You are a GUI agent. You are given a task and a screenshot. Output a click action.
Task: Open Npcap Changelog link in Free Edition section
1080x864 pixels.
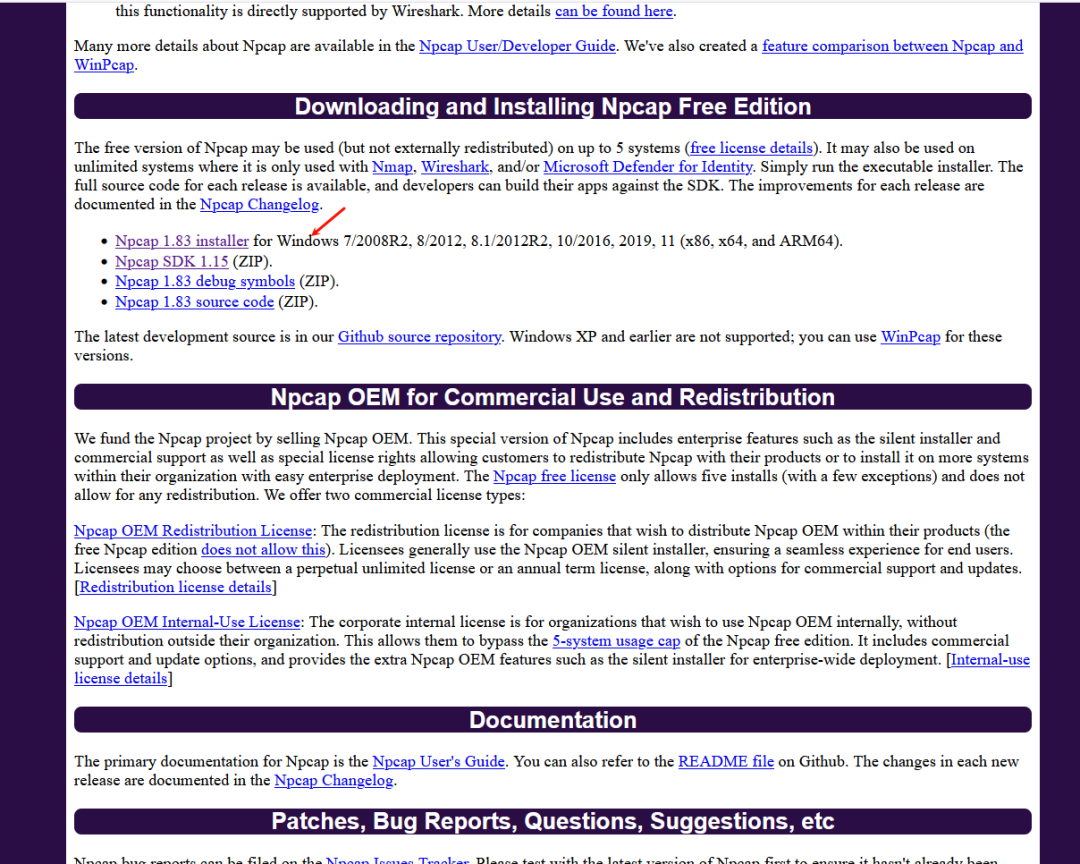pyautogui.click(x=260, y=205)
